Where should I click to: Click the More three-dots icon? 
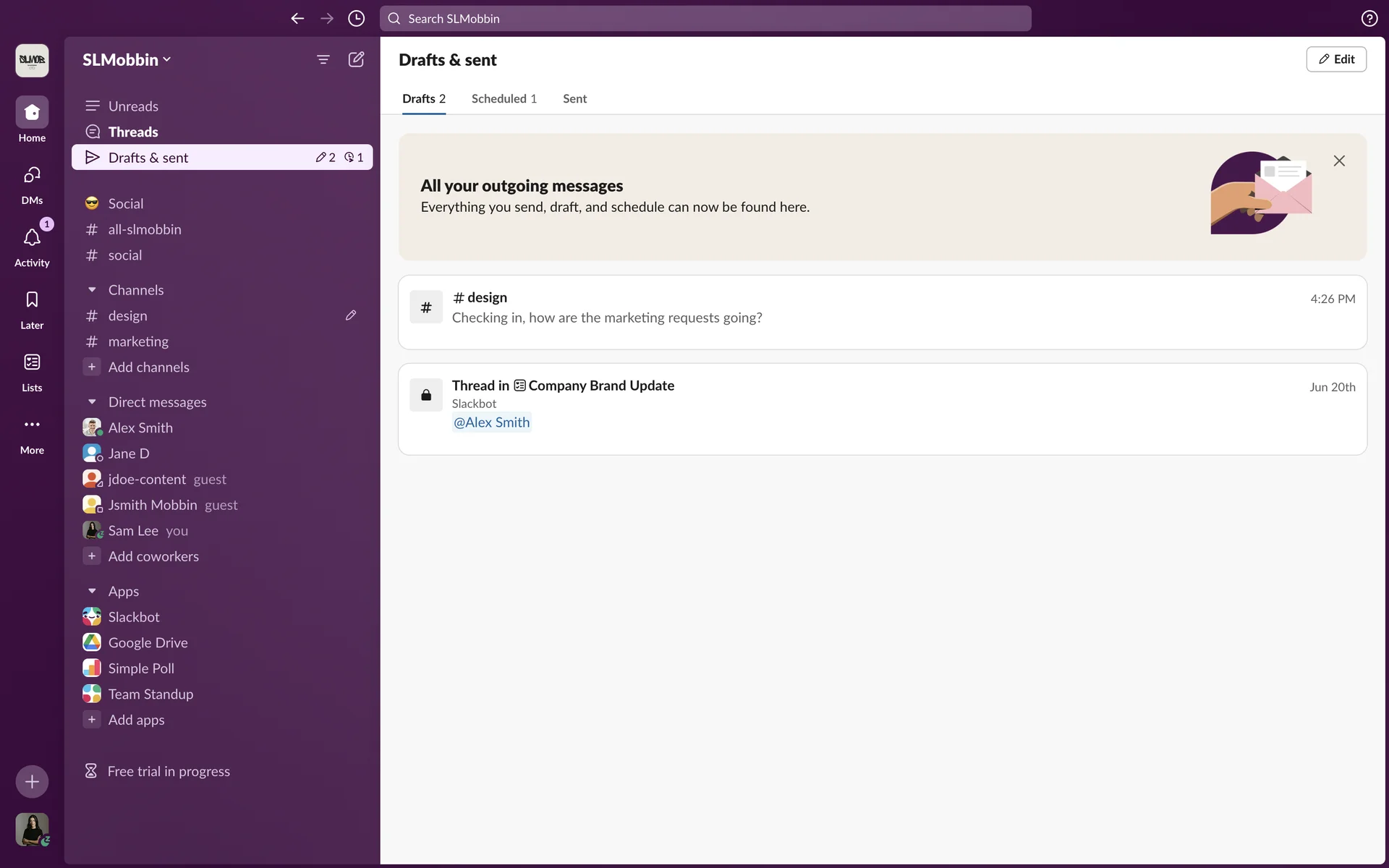32,425
